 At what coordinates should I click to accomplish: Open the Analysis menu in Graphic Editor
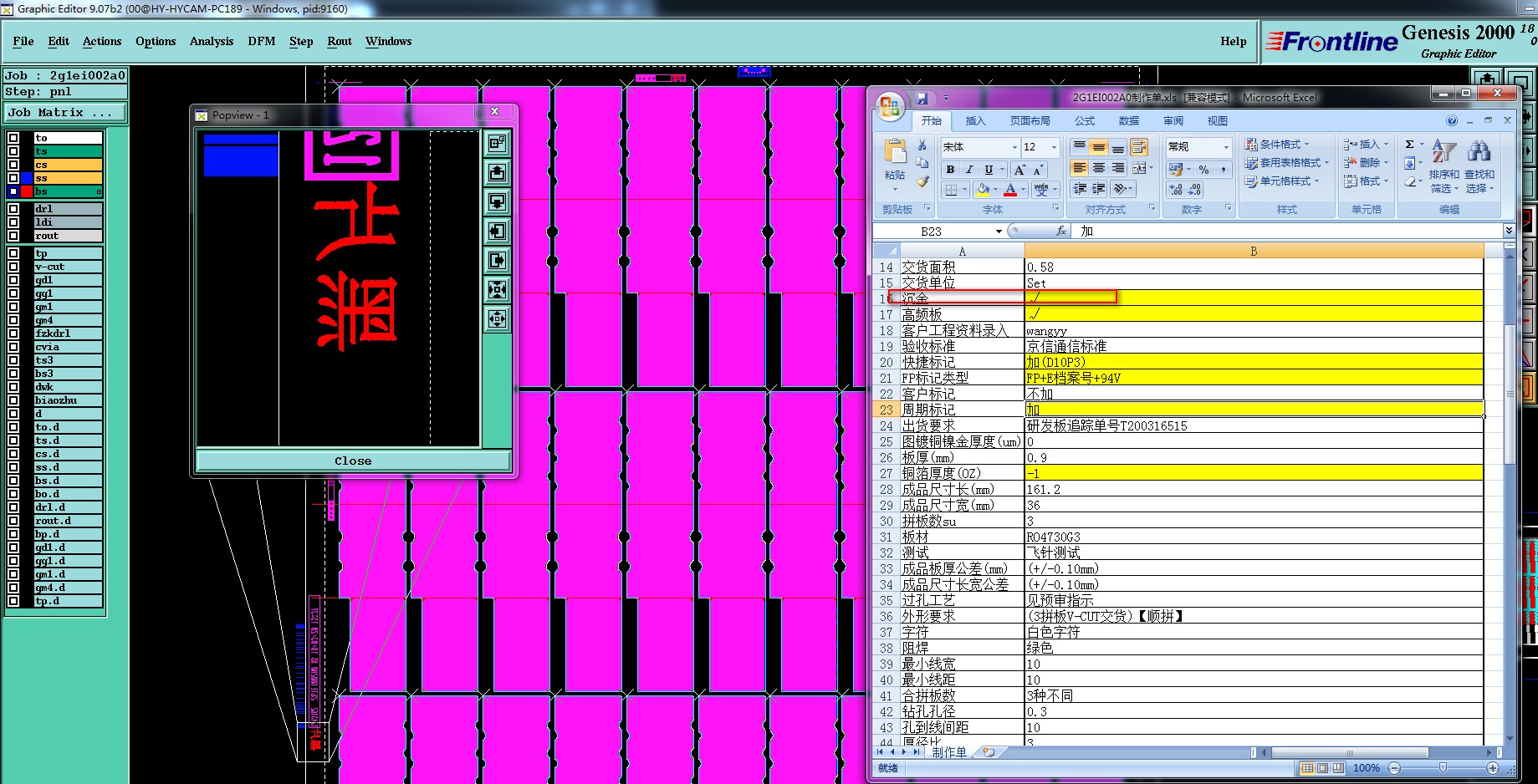point(212,41)
